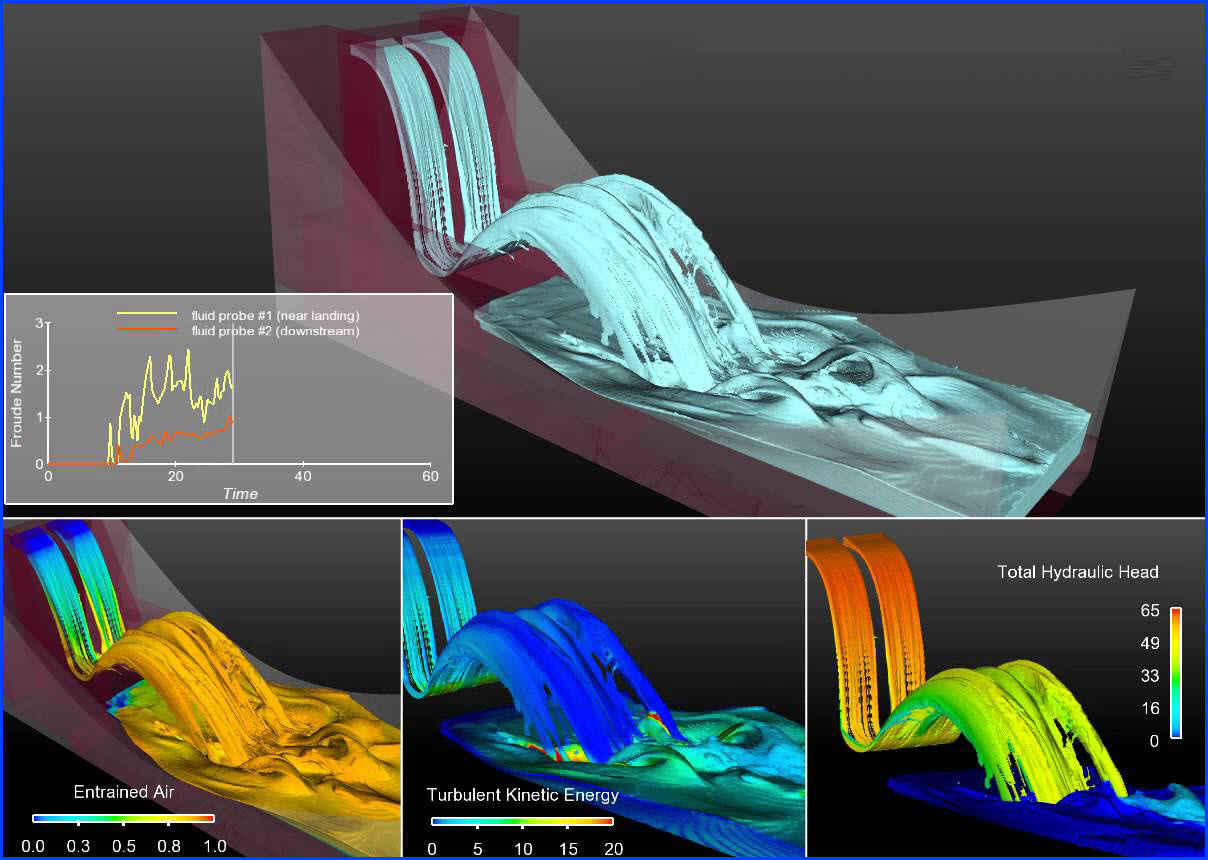Click the '33' value on Hydraulic Head scale
The height and width of the screenshot is (860, 1208).
point(1150,676)
